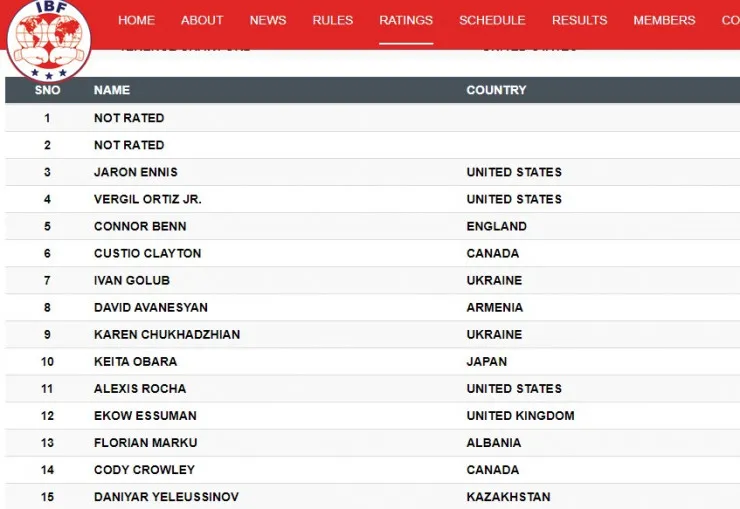Select the Keita Obara row
Viewport: 740px width, 509px height.
pyautogui.click(x=372, y=362)
